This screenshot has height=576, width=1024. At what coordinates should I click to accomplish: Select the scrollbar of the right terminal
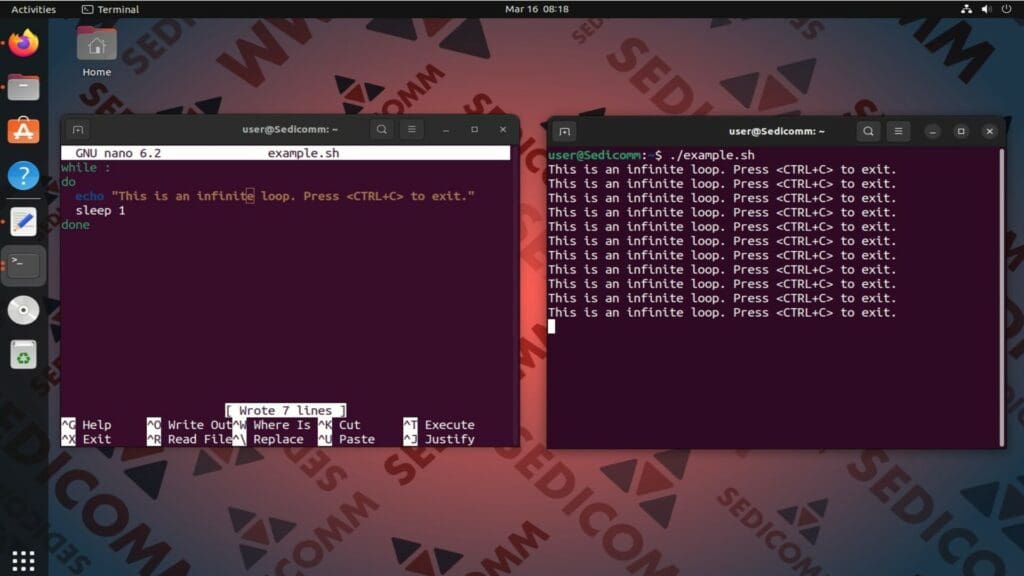point(1001,297)
